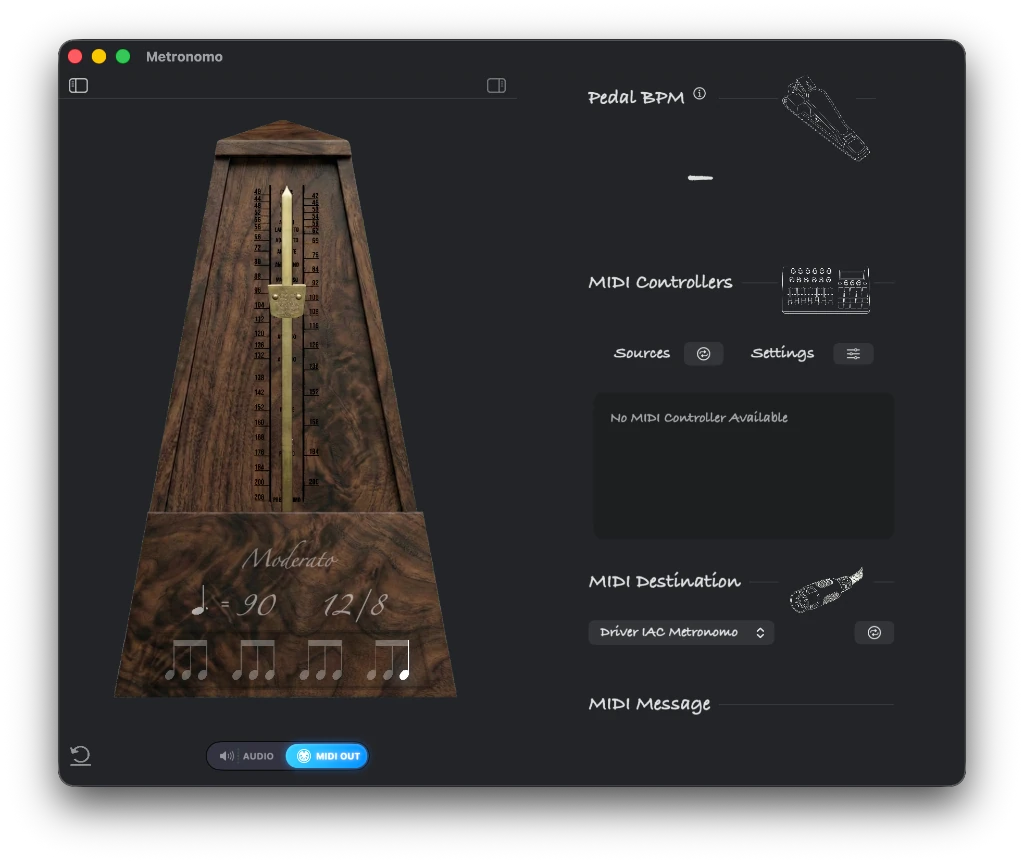This screenshot has height=863, width=1024.
Task: Click the 90 BPM value
Action: coord(256,605)
